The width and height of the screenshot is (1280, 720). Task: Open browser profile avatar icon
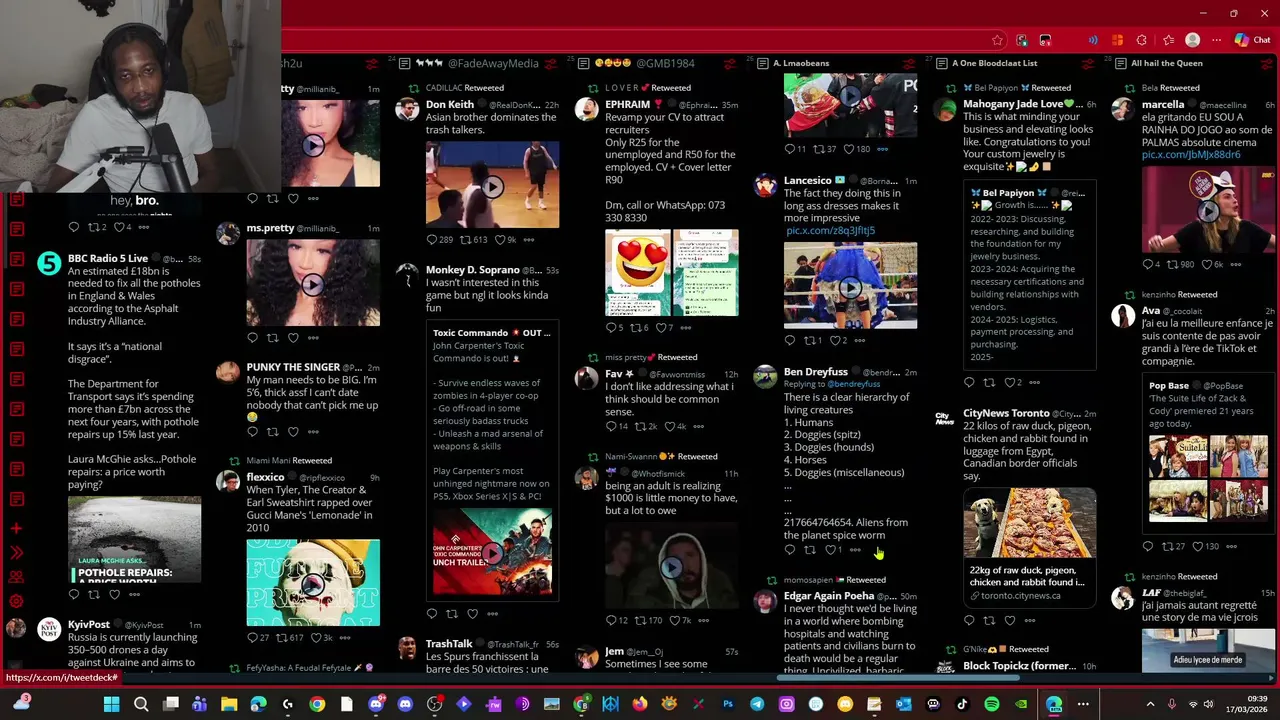point(1192,40)
